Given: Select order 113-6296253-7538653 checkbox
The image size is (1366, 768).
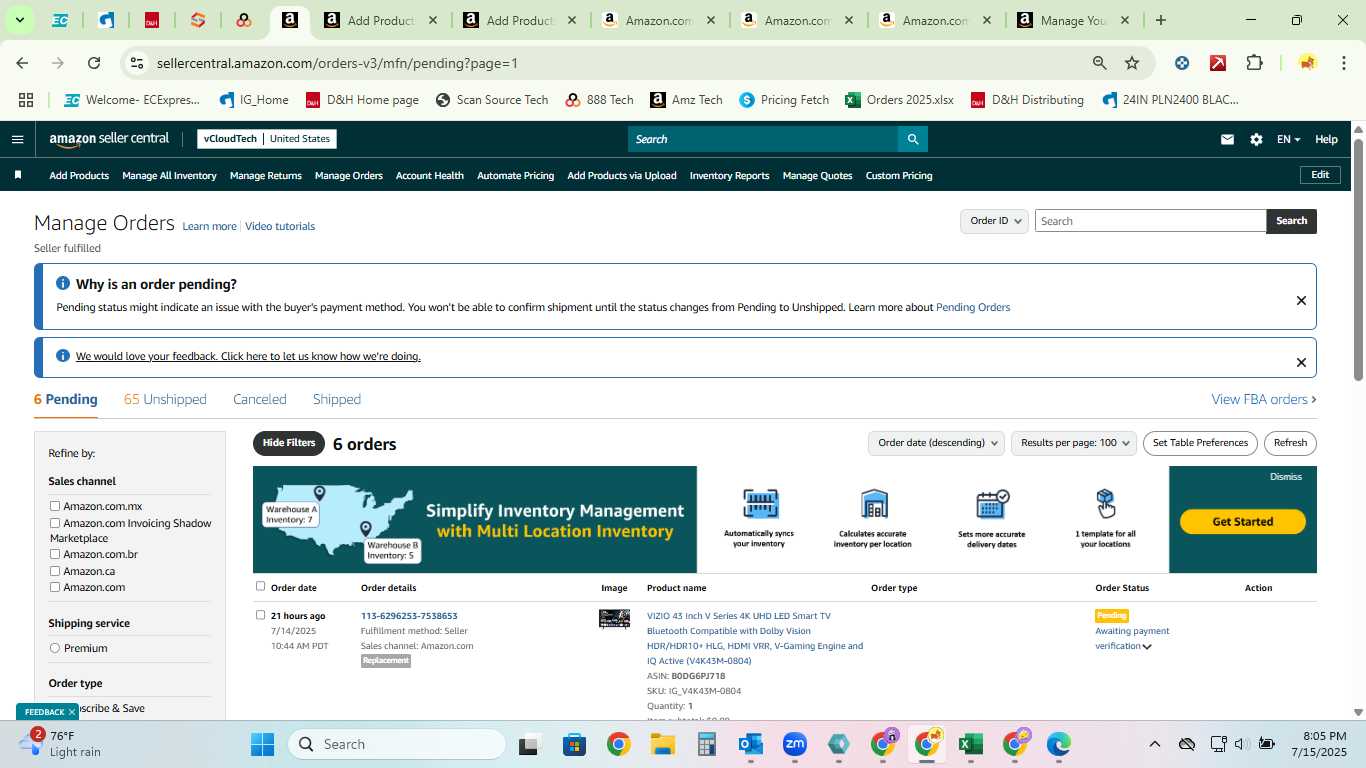Looking at the screenshot, I should [261, 615].
